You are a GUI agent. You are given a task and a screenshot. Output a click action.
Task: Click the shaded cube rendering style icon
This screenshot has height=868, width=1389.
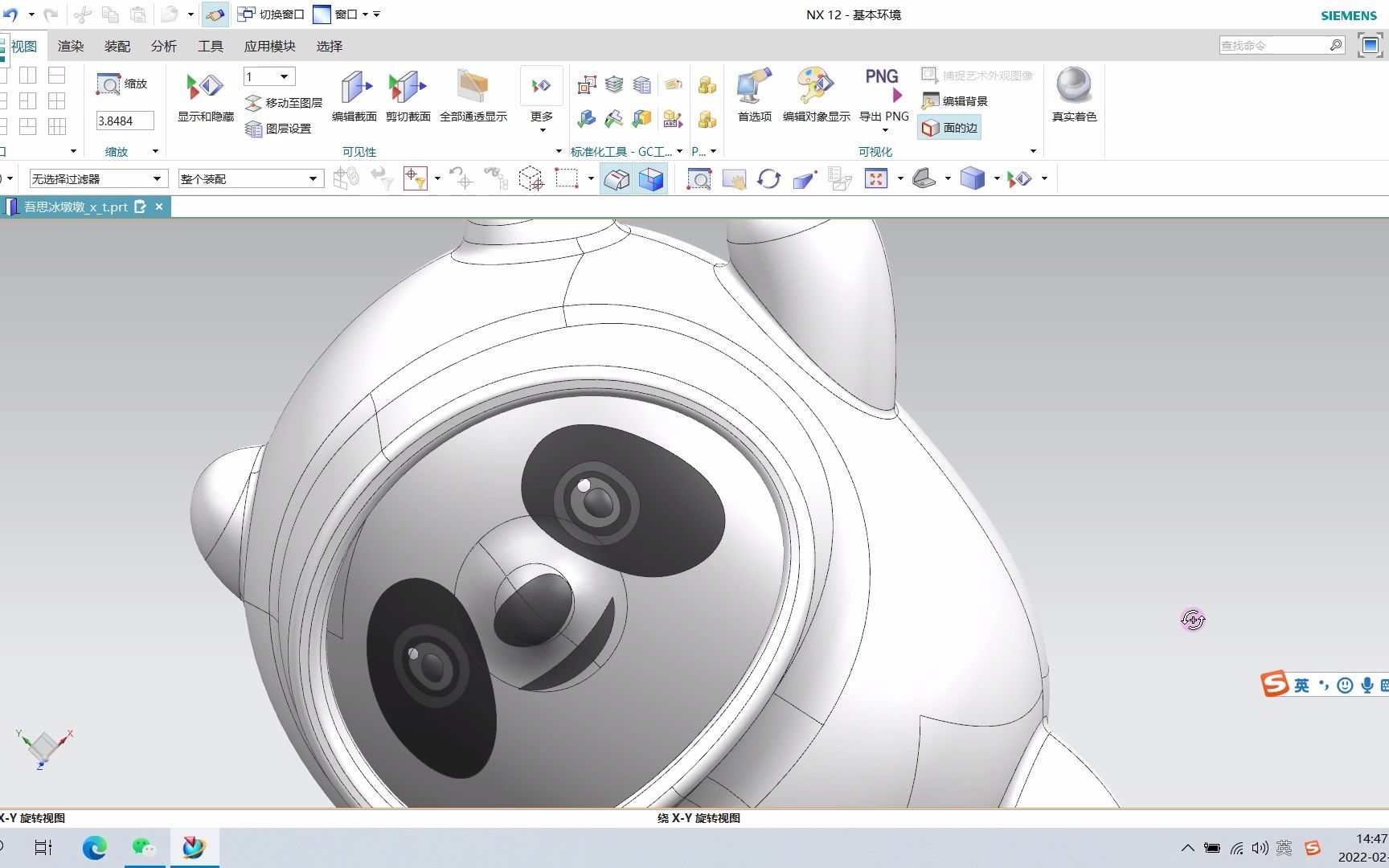(x=973, y=178)
